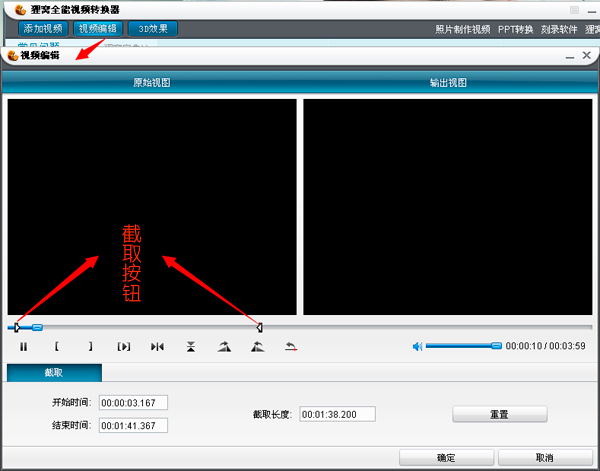This screenshot has width=600, height=471.
Task: Set trim end with right bracket icon
Action: [x=90, y=347]
